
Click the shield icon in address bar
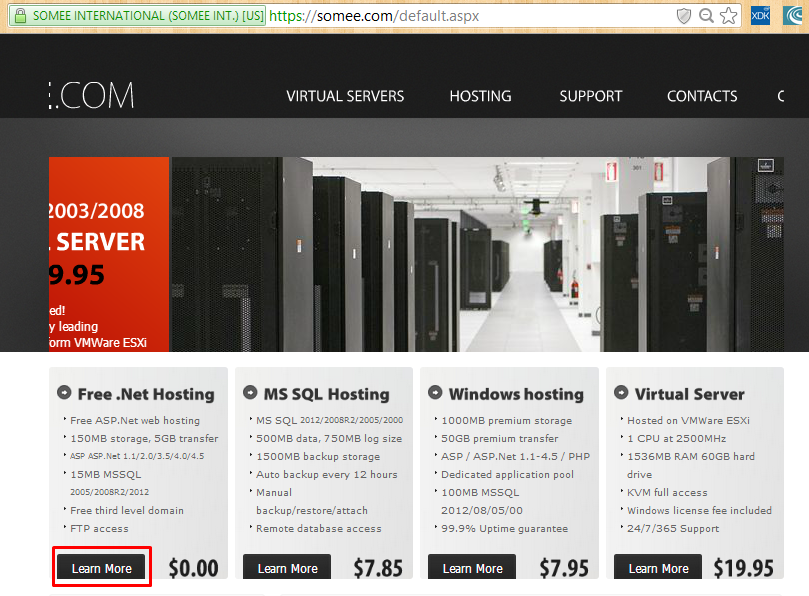pos(684,16)
